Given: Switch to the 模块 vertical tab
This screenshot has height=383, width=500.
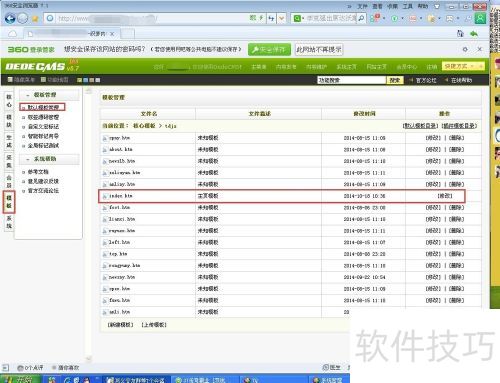Looking at the screenshot, I should click(9, 121).
